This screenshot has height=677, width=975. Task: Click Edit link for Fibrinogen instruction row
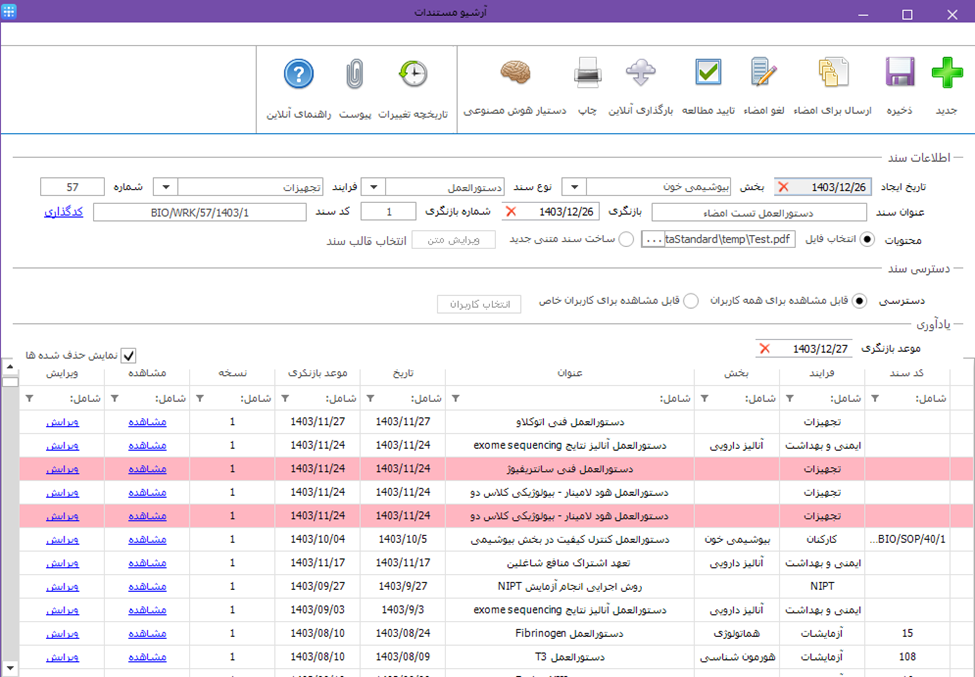coord(62,634)
